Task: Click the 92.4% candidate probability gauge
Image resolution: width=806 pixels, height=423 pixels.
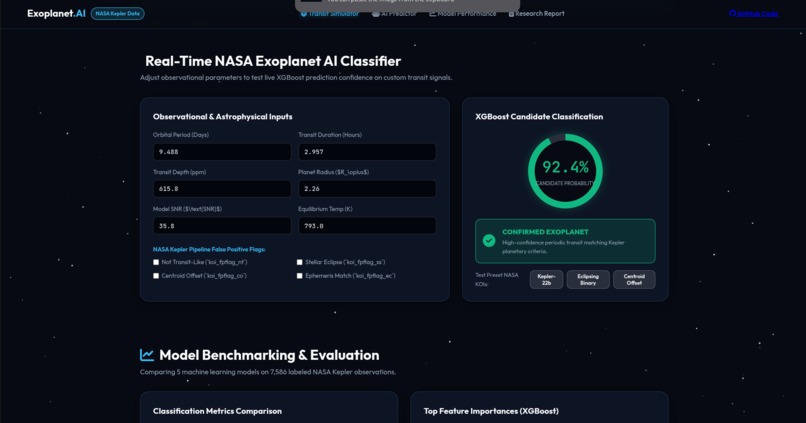Action: [x=565, y=171]
